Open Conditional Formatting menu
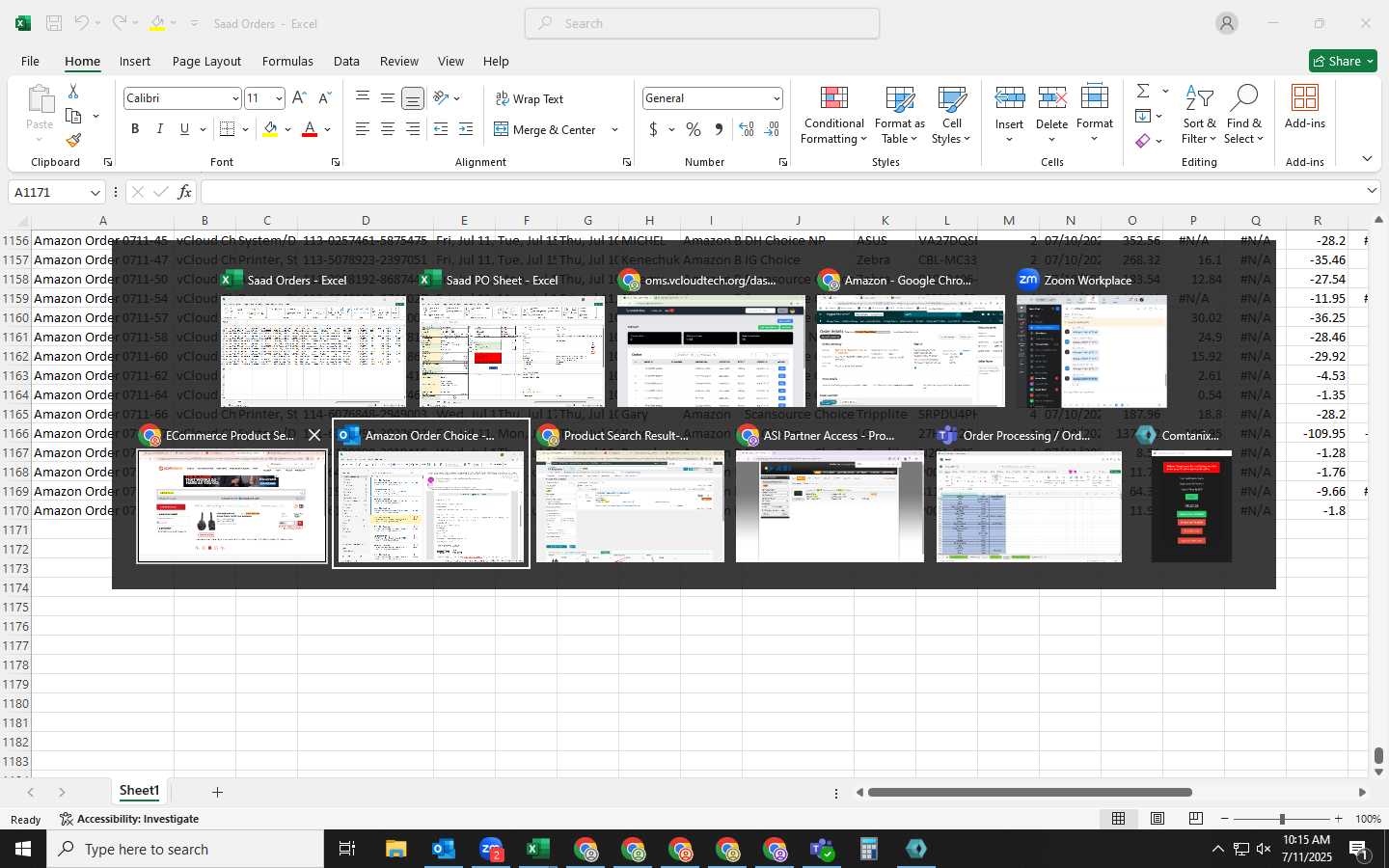Viewport: 1389px width, 868px height. pyautogui.click(x=834, y=116)
